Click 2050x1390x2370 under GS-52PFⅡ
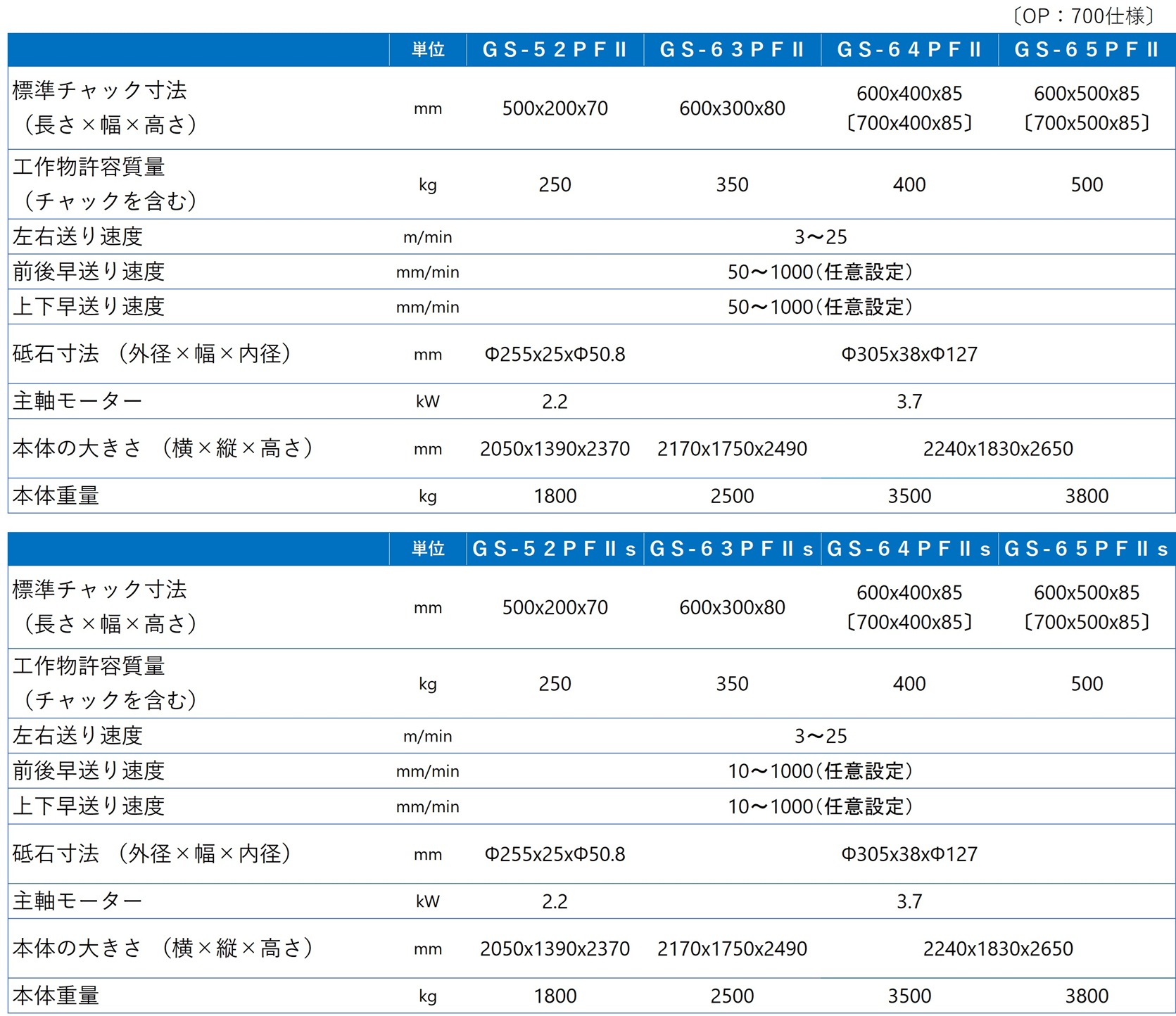Image resolution: width=1176 pixels, height=1016 pixels. pos(555,449)
